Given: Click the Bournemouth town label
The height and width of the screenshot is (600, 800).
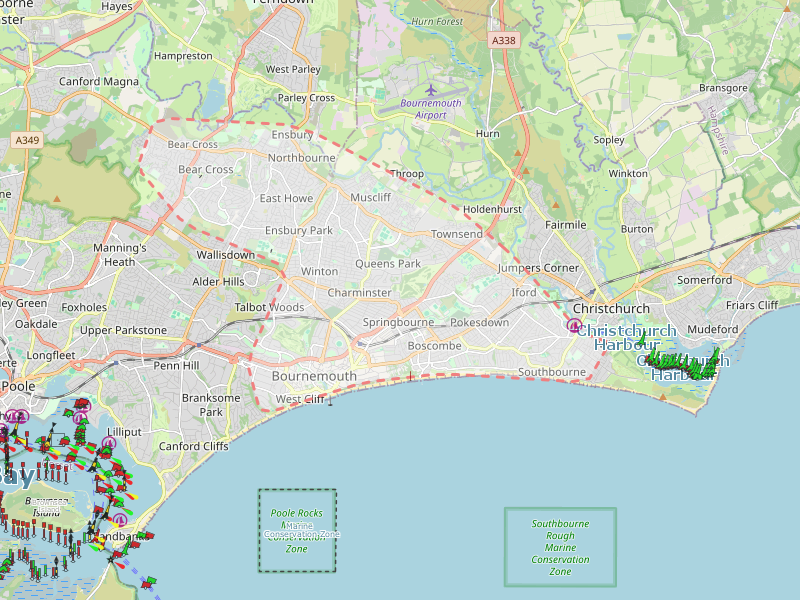Looking at the screenshot, I should tap(314, 376).
